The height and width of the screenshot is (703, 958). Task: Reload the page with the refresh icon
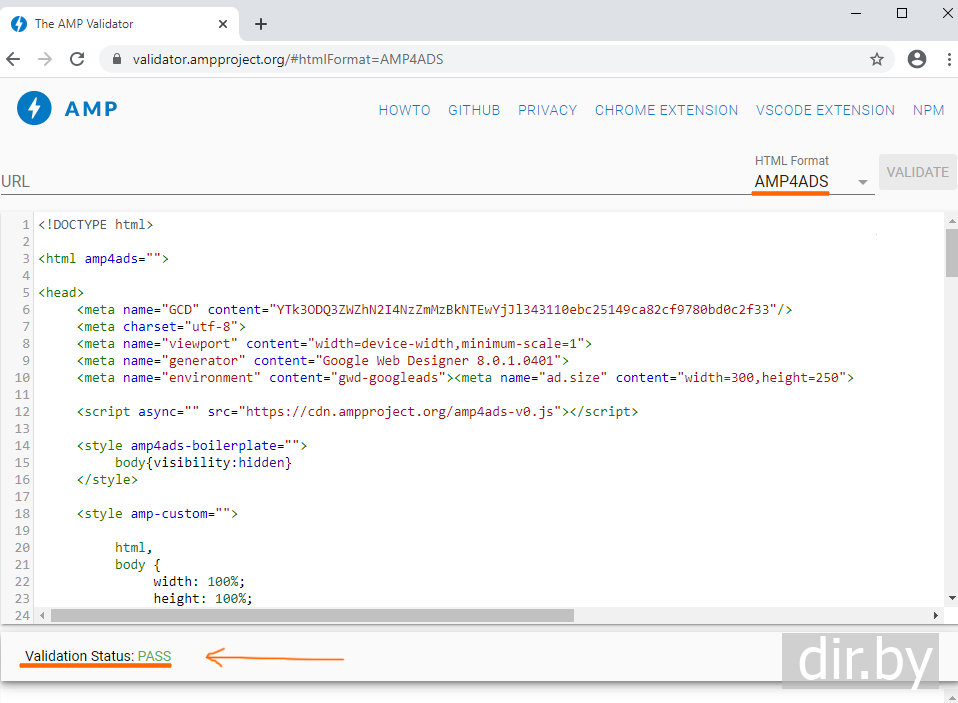click(77, 59)
